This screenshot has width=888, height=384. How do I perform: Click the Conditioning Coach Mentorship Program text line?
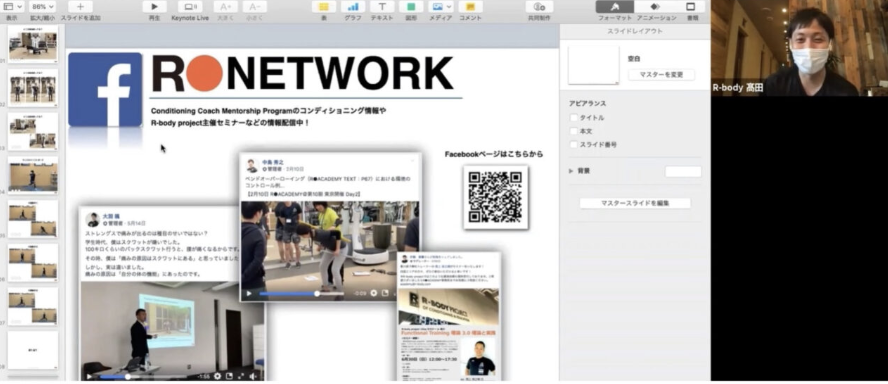(268, 111)
